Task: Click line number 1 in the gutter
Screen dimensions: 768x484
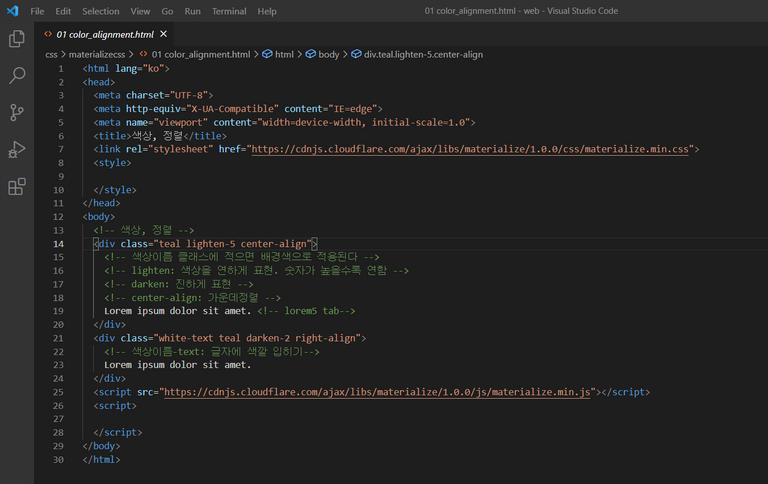Action: click(x=61, y=69)
